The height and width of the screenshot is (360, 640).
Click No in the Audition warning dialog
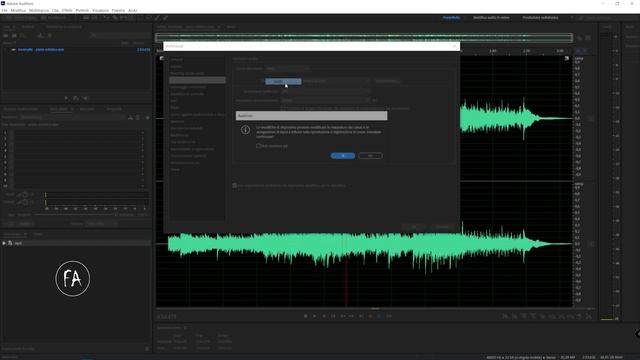(x=370, y=156)
